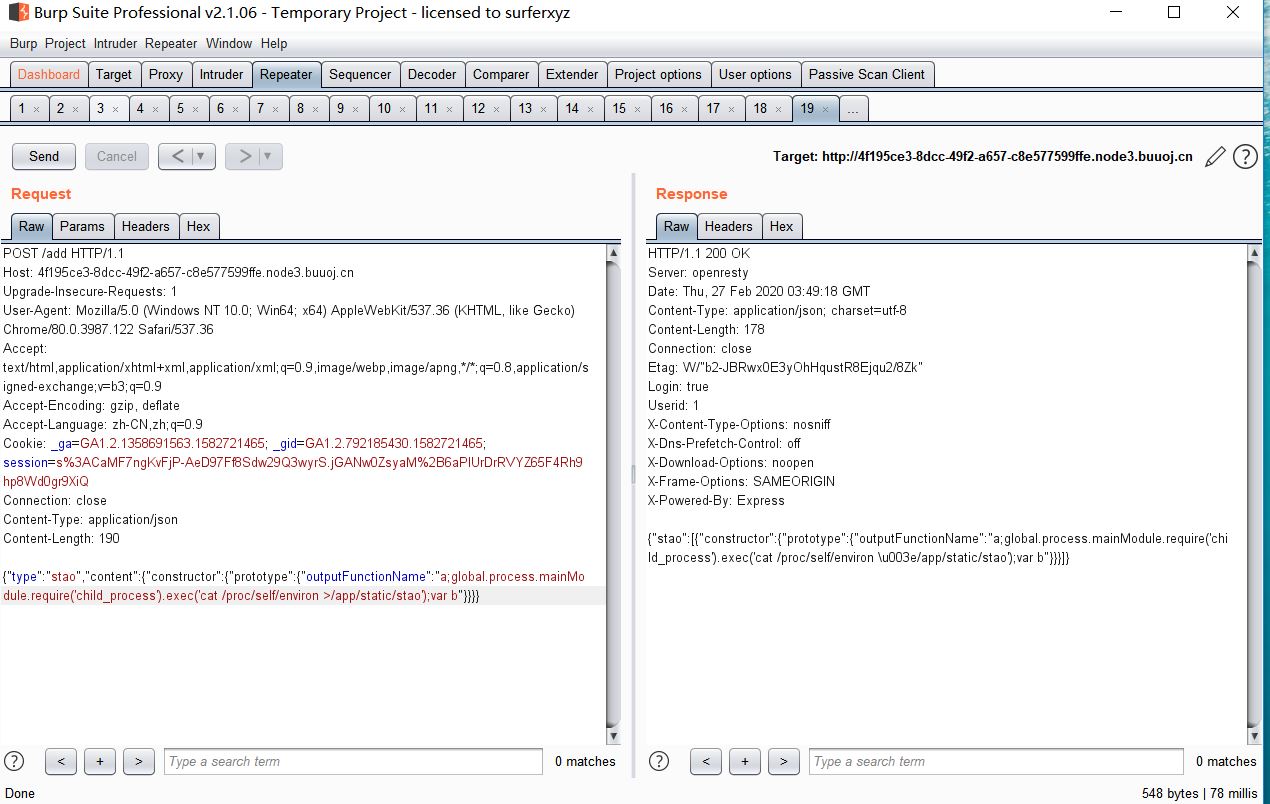Open the Project options tab

[658, 74]
